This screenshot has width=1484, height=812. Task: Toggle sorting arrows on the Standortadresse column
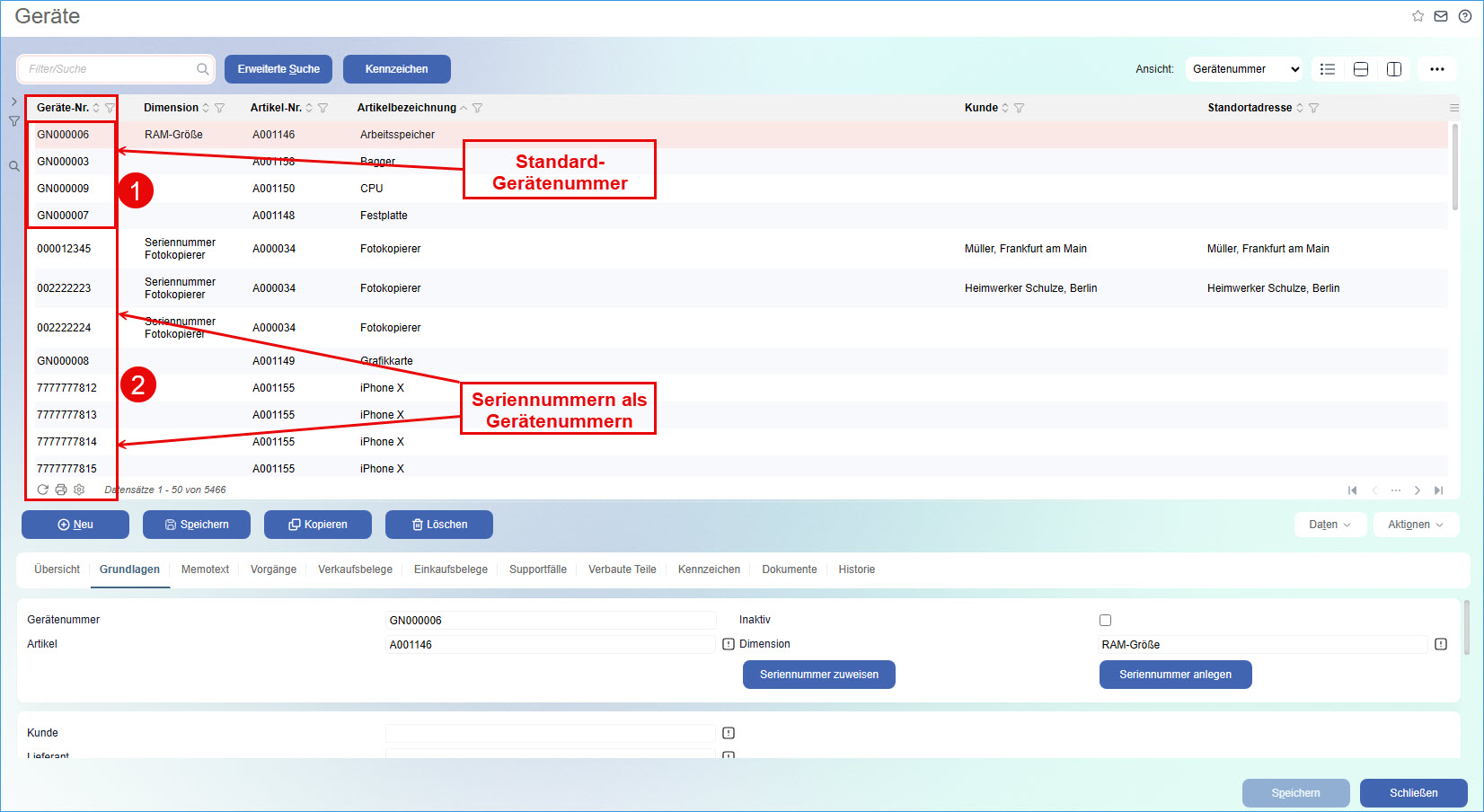1300,108
